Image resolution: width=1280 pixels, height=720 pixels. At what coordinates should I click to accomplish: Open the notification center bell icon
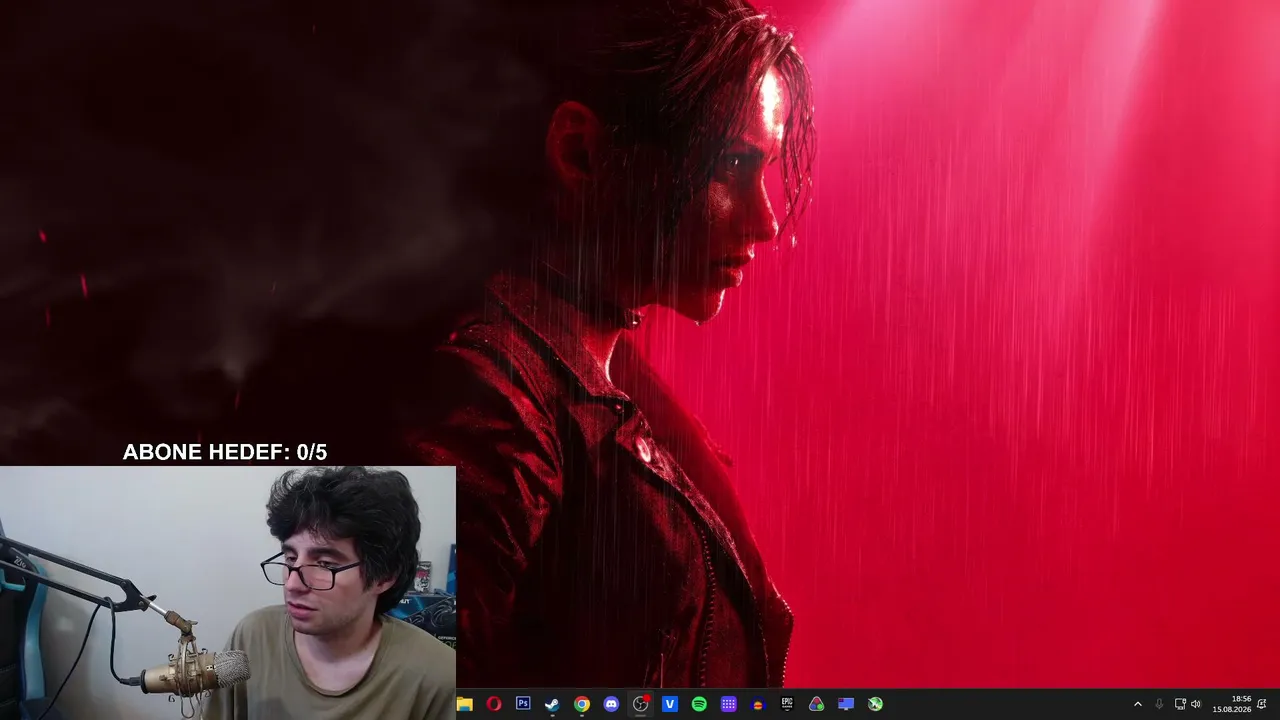pos(1262,704)
